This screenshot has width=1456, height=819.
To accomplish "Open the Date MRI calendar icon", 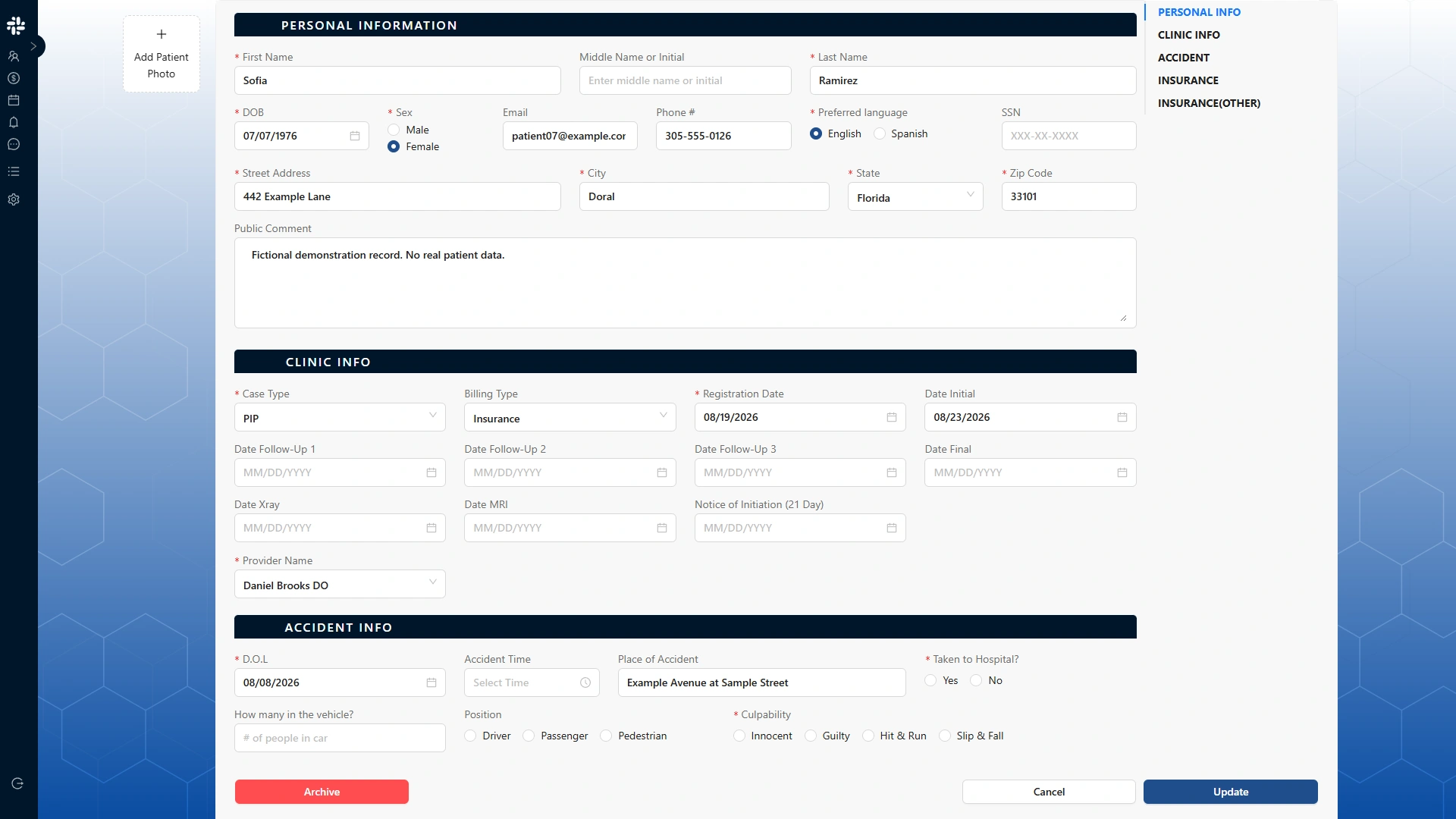I will (x=662, y=528).
